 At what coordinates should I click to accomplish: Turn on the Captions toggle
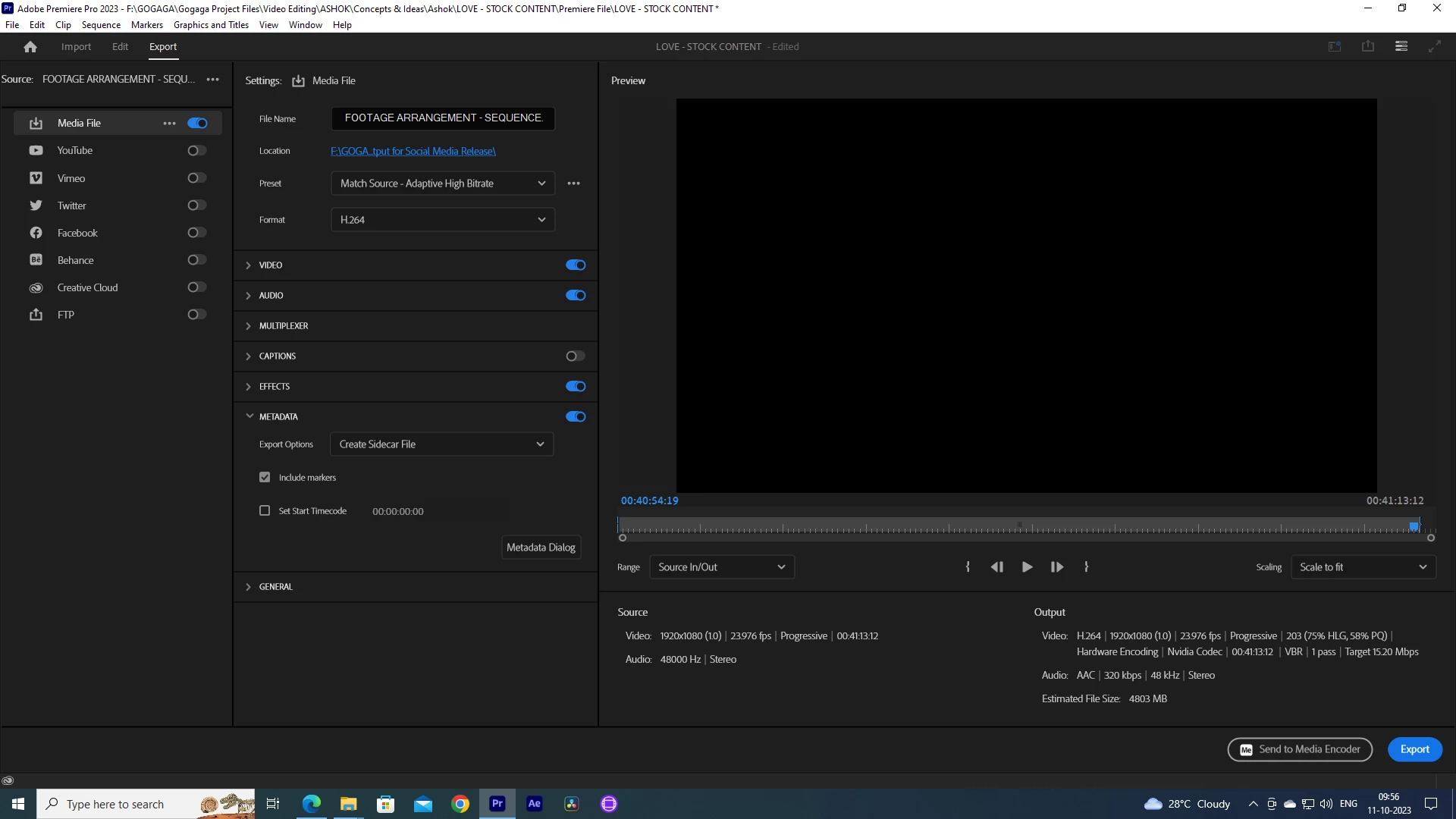(x=575, y=356)
